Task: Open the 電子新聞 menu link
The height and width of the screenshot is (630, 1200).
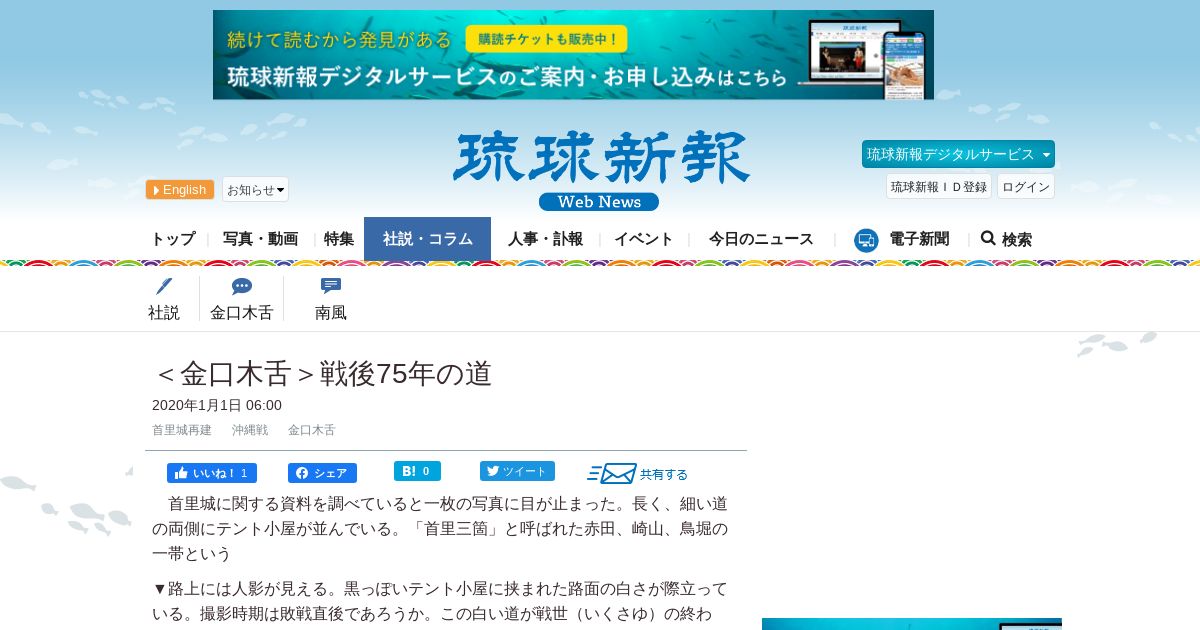Action: 919,239
